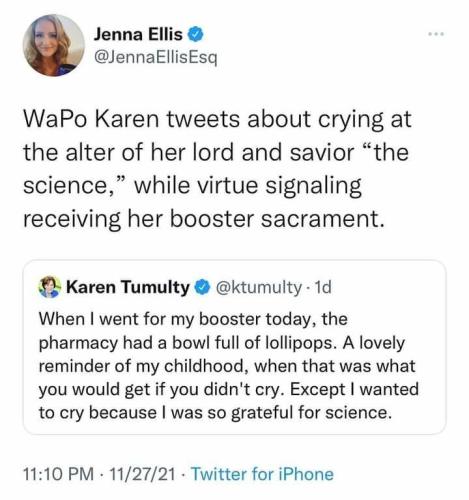
Task: Click the Jenna Ellis display name
Action: (x=138, y=34)
